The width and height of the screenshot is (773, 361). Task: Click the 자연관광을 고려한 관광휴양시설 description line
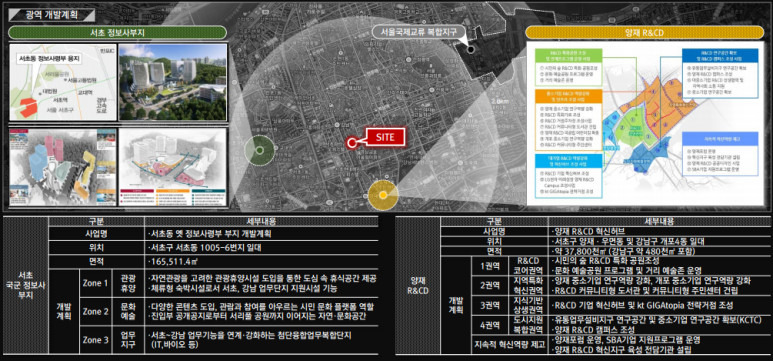coord(262,279)
